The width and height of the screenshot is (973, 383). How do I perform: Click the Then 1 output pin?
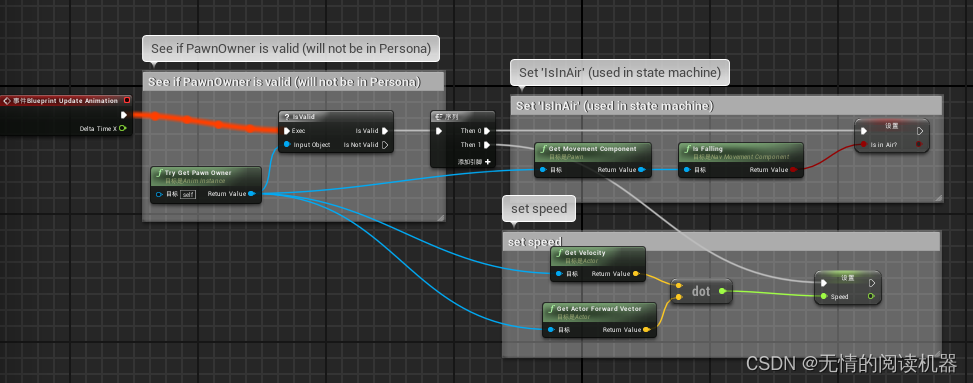point(486,145)
